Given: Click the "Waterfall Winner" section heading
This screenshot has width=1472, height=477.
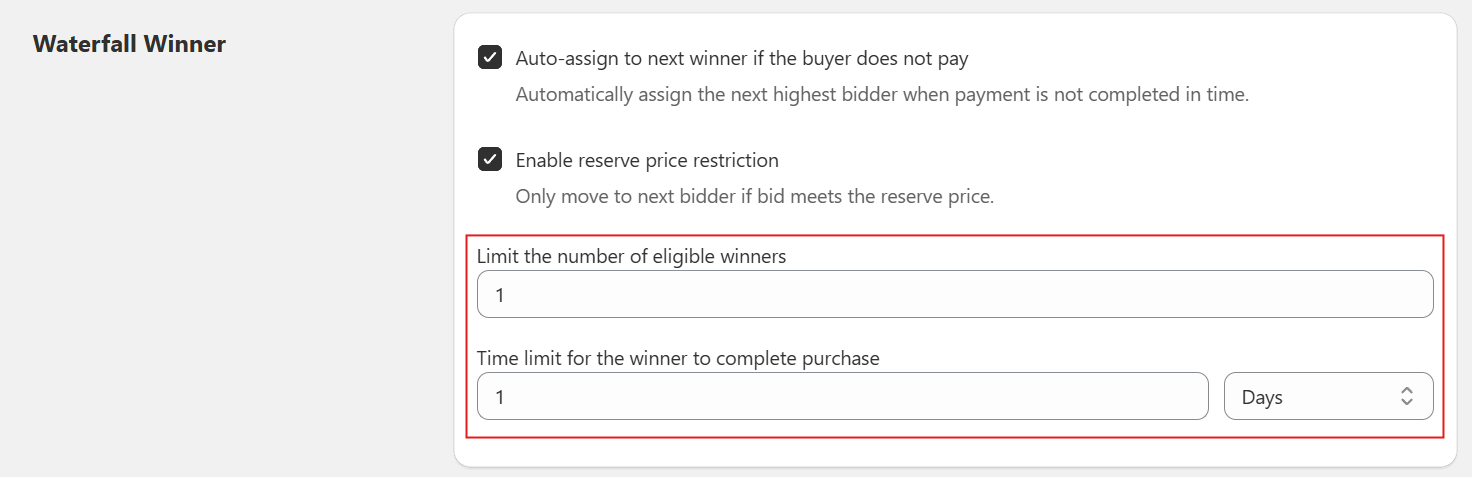Looking at the screenshot, I should coord(129,44).
